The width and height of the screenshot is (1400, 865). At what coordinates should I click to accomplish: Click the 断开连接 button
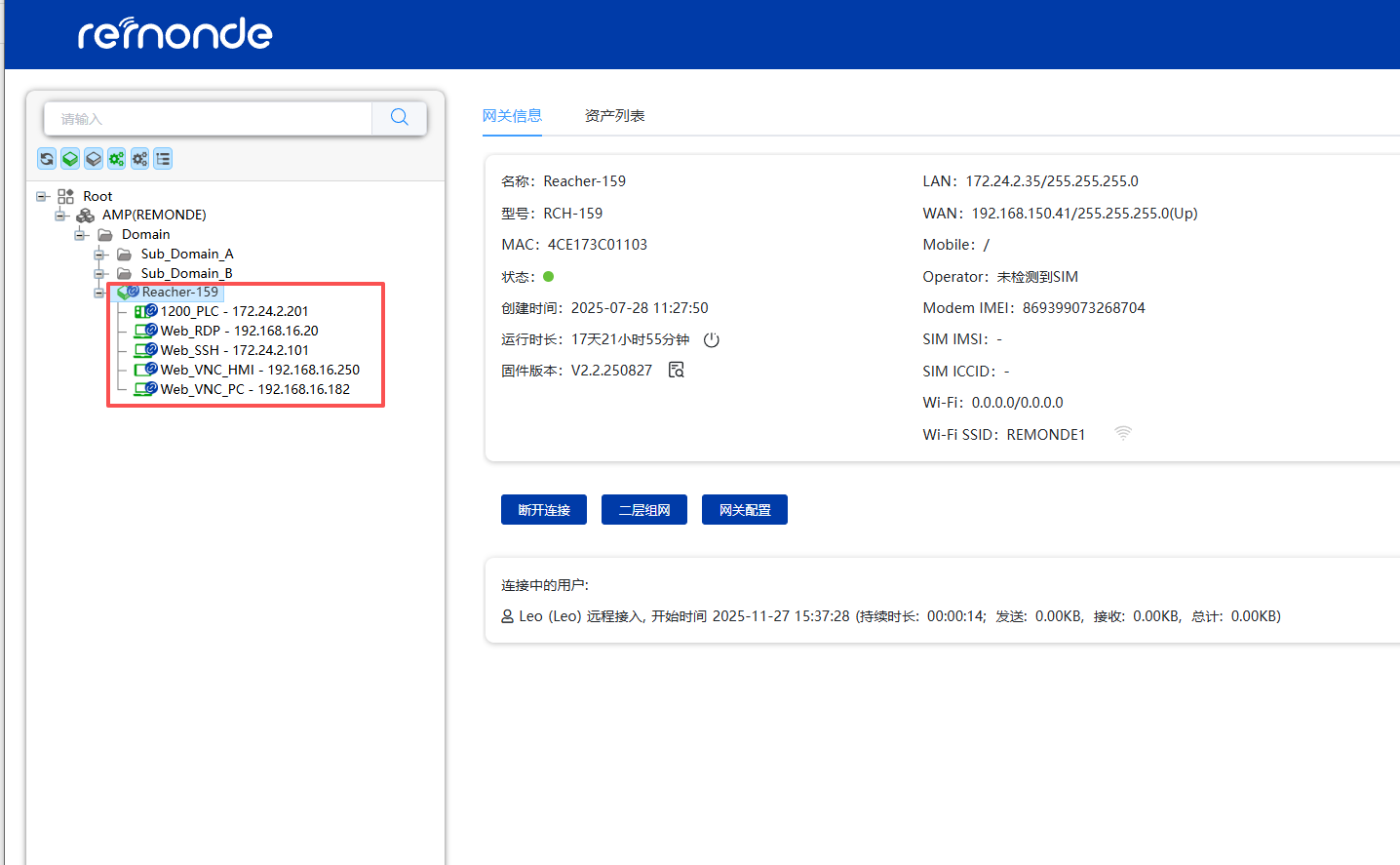[x=544, y=510]
